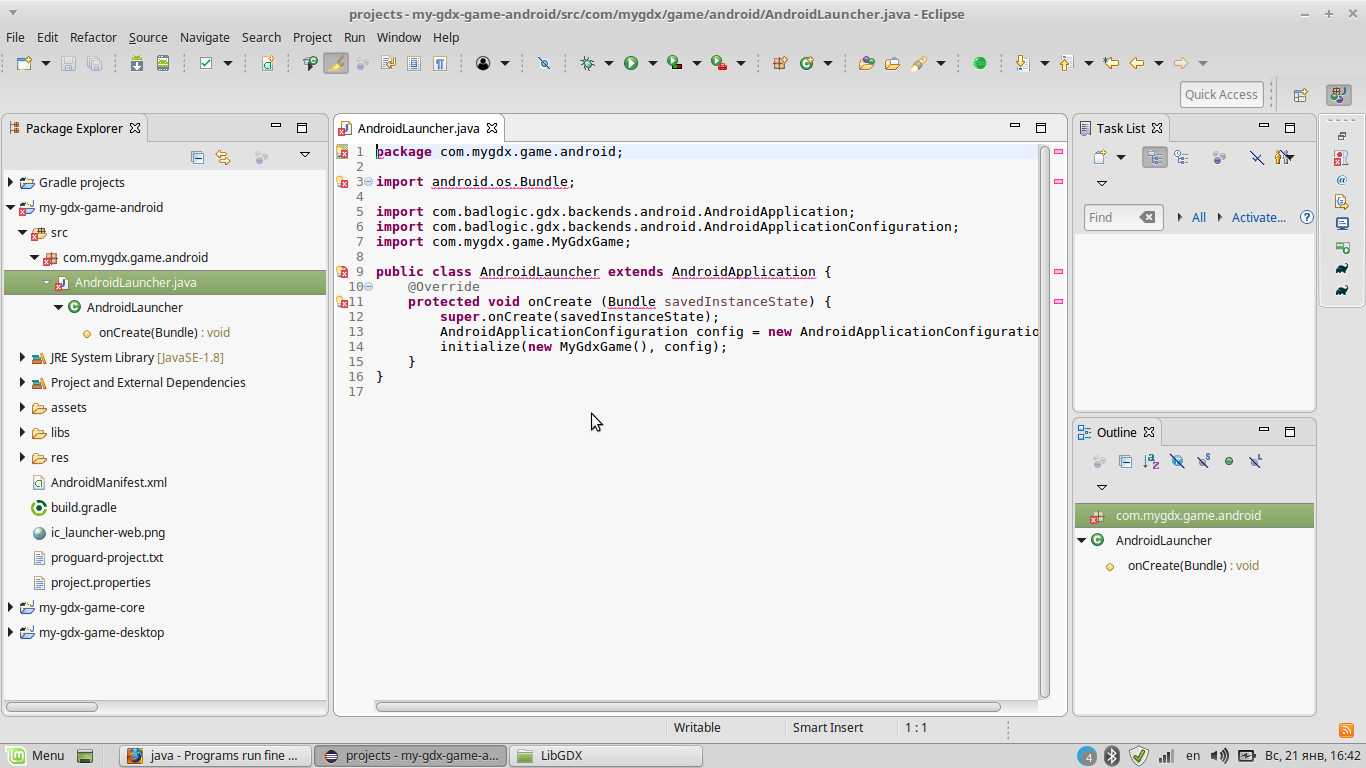Expand the Gradle projects node

click(11, 182)
